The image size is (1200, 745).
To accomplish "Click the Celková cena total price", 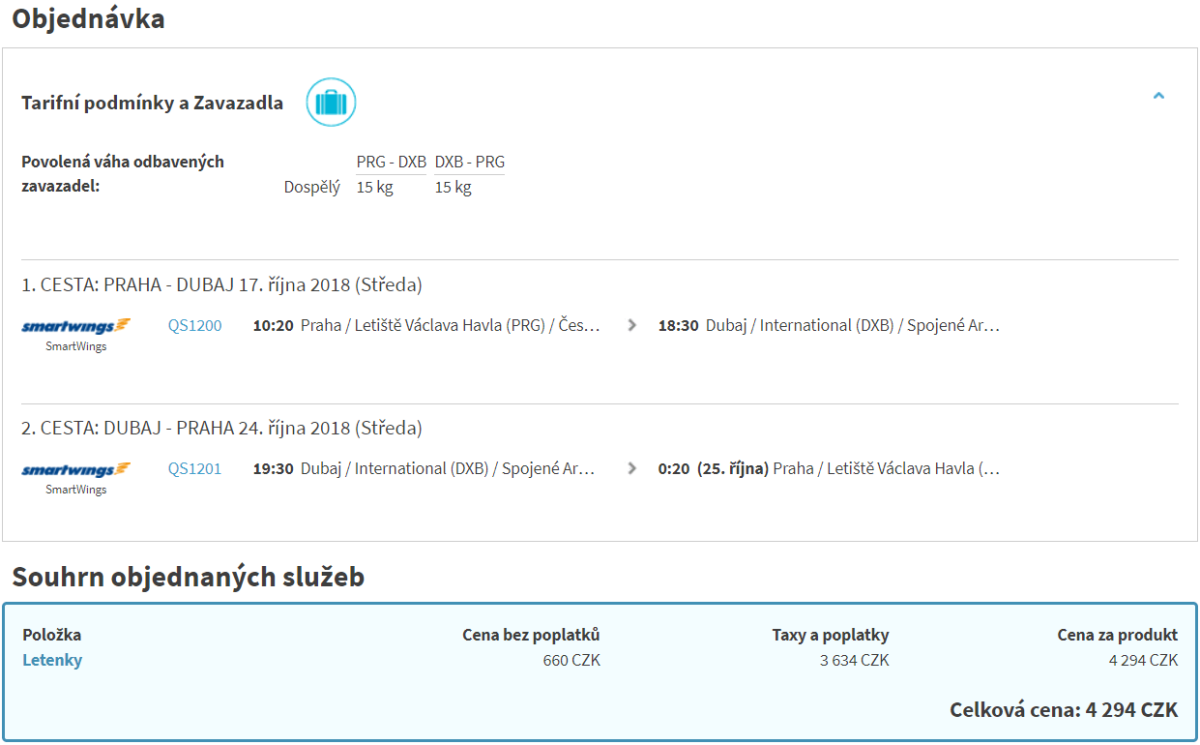I will coord(1063,710).
